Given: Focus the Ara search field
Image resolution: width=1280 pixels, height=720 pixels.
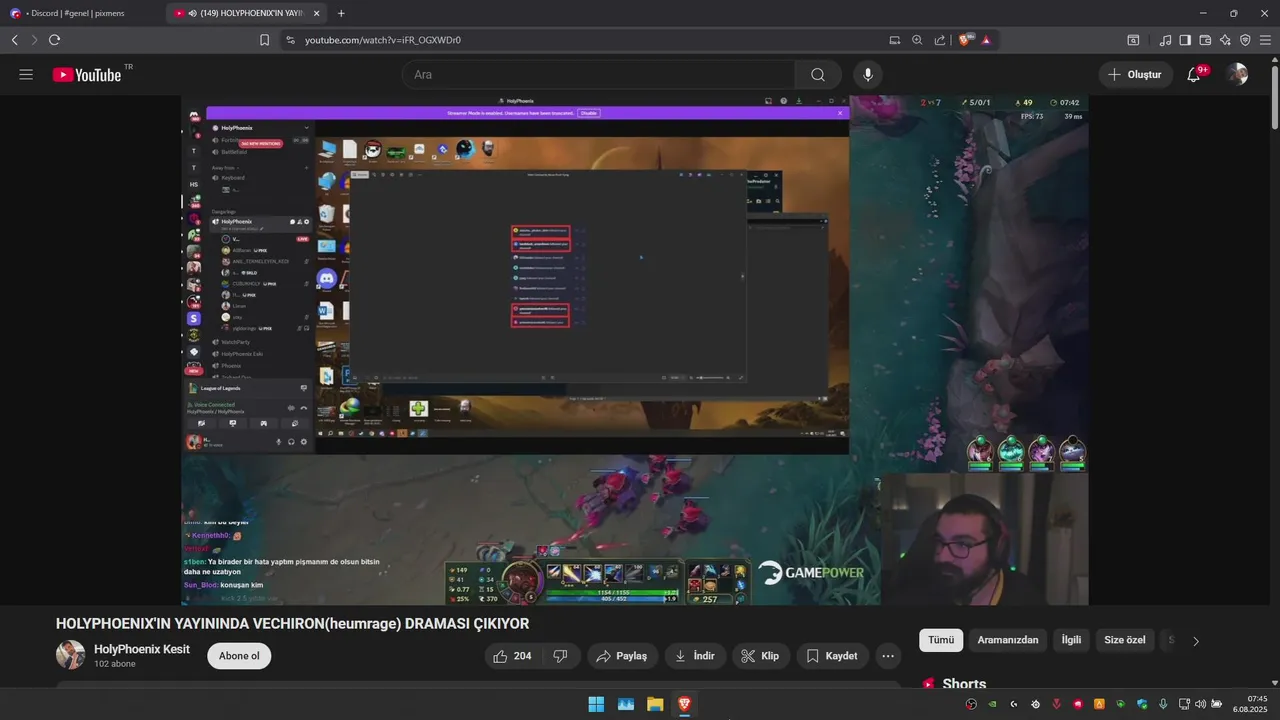Looking at the screenshot, I should (598, 75).
